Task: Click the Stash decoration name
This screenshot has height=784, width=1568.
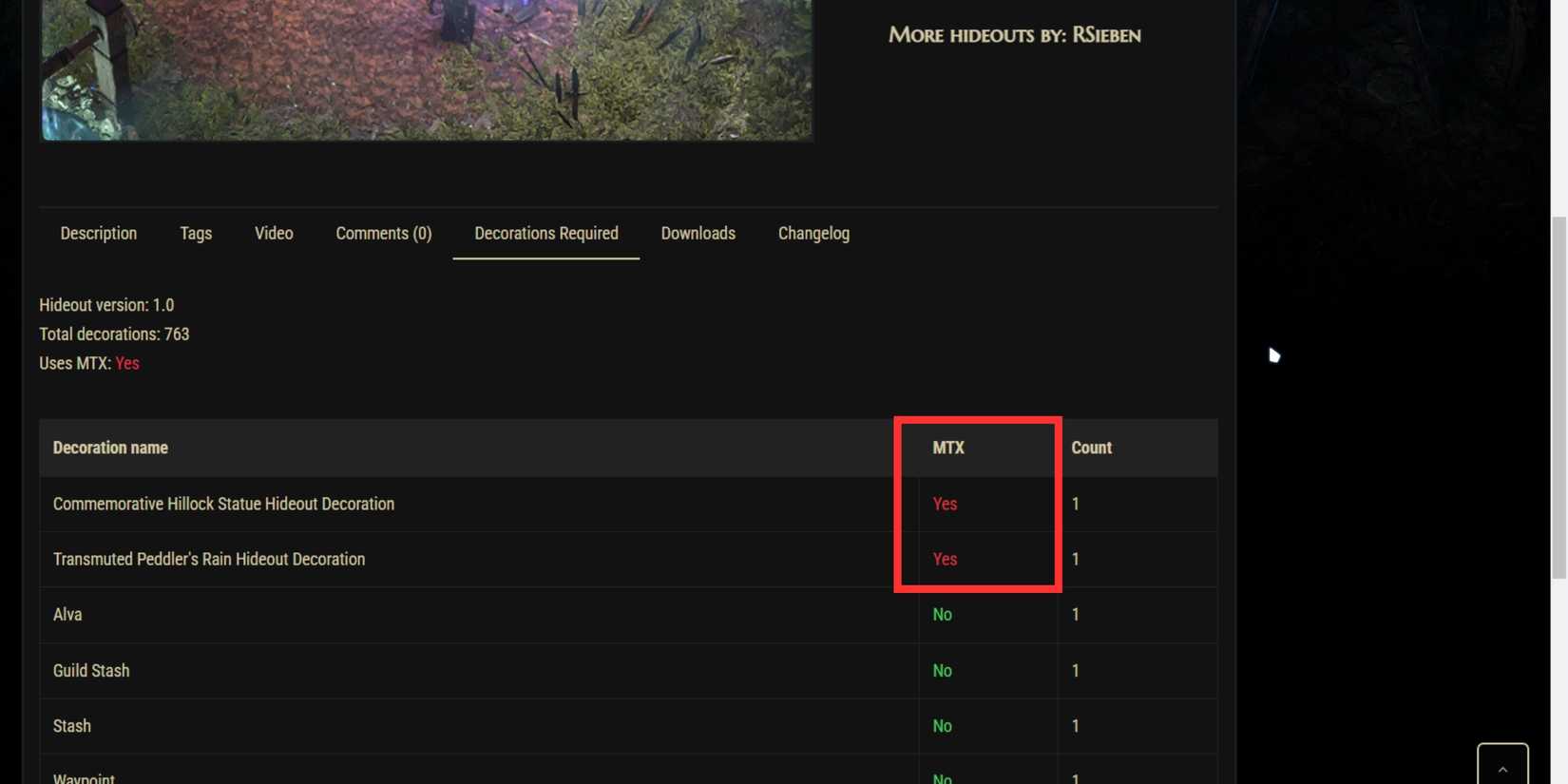Action: (72, 726)
